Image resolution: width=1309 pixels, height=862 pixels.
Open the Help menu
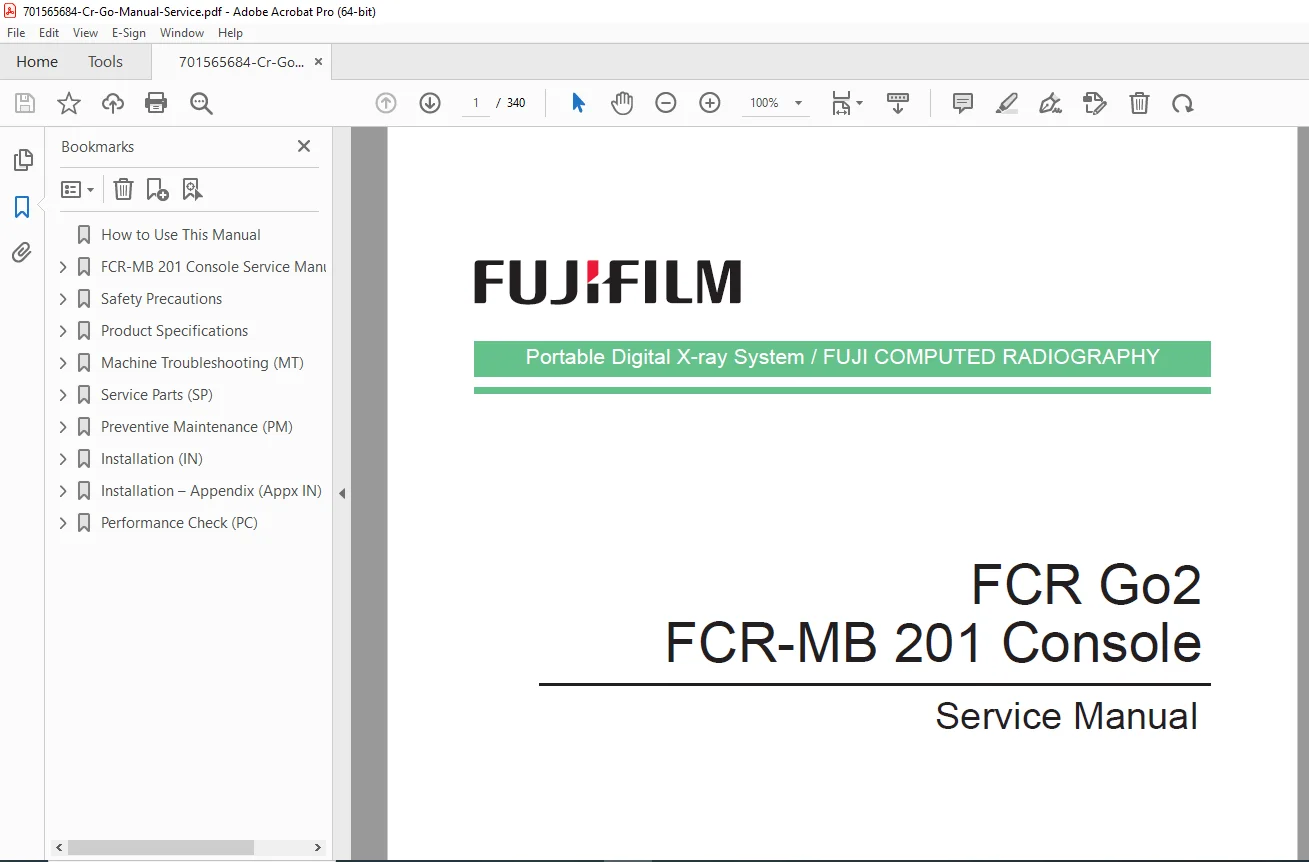pos(231,33)
